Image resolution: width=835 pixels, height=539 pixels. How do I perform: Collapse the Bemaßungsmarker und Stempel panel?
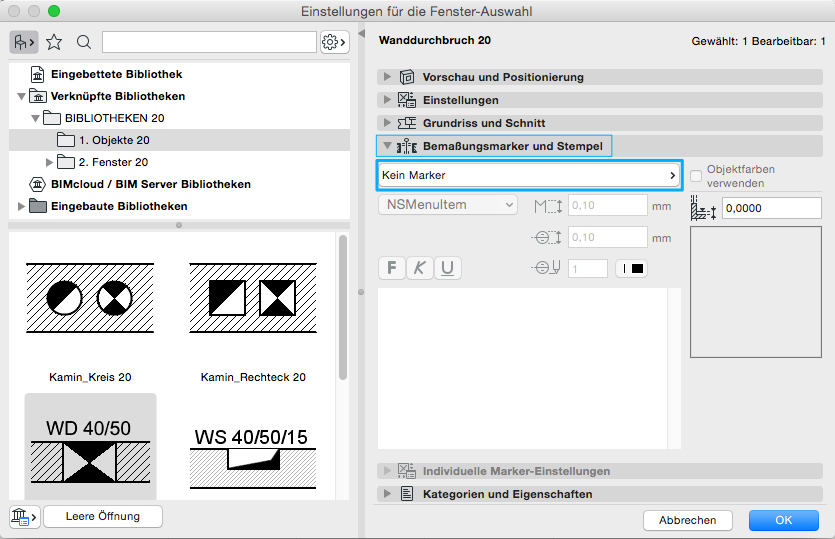point(388,146)
